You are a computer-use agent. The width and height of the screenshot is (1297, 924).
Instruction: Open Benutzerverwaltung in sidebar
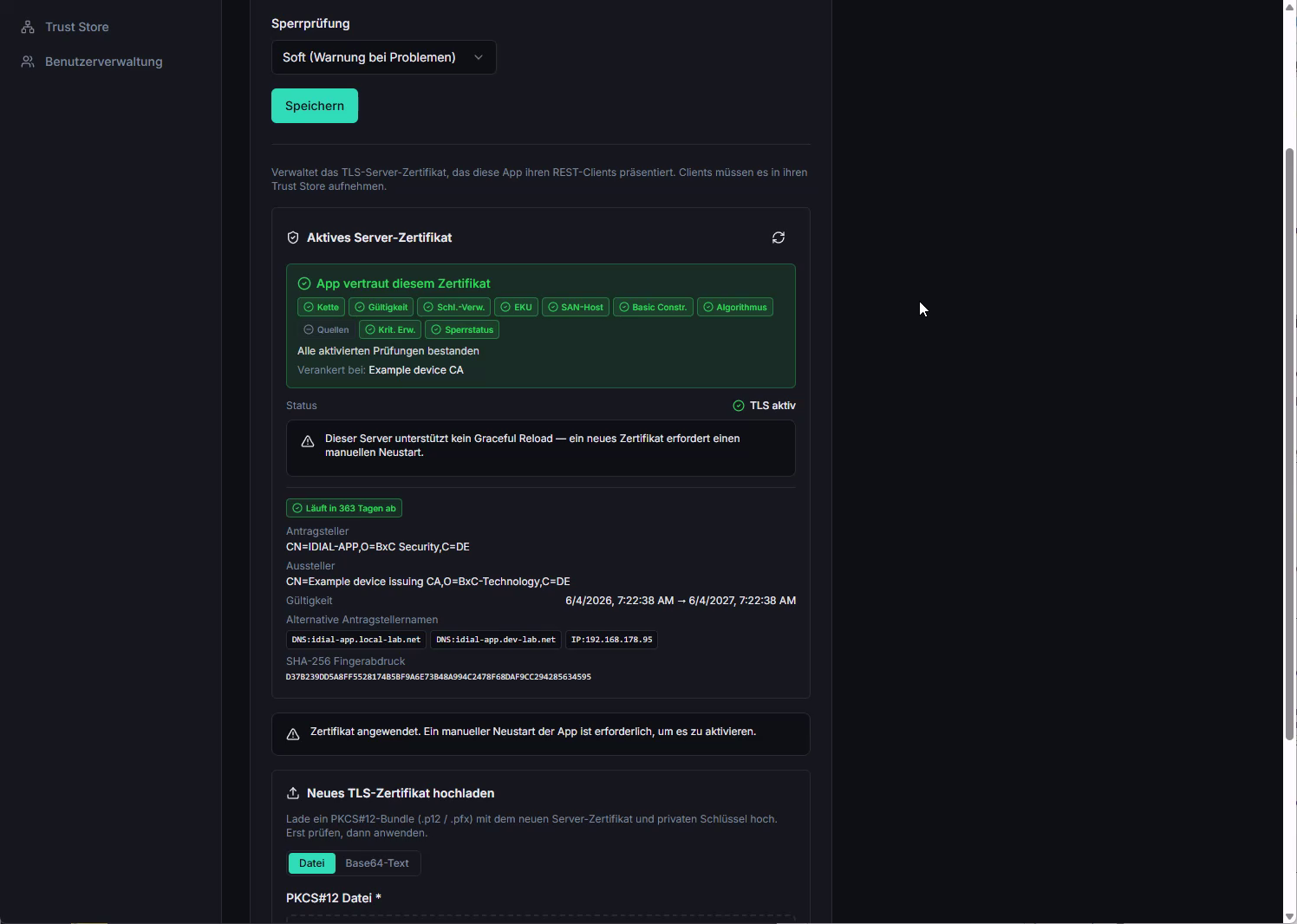(x=103, y=62)
